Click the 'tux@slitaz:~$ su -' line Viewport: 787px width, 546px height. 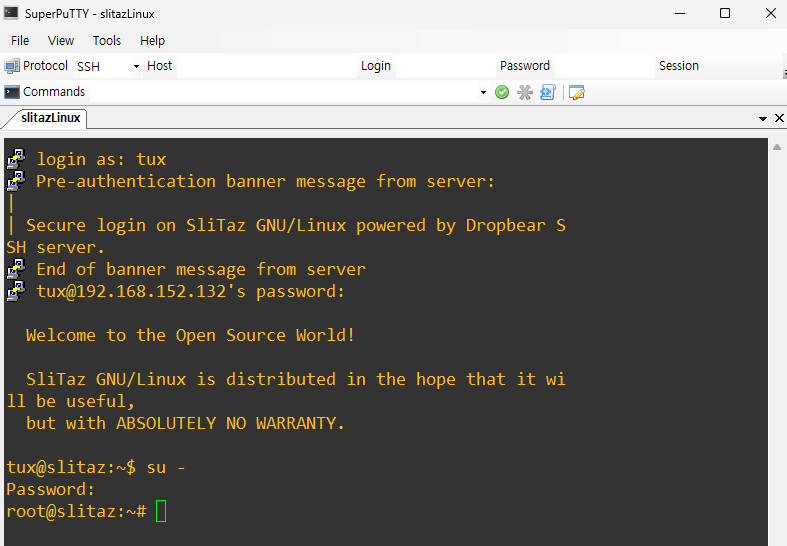pyautogui.click(x=95, y=467)
